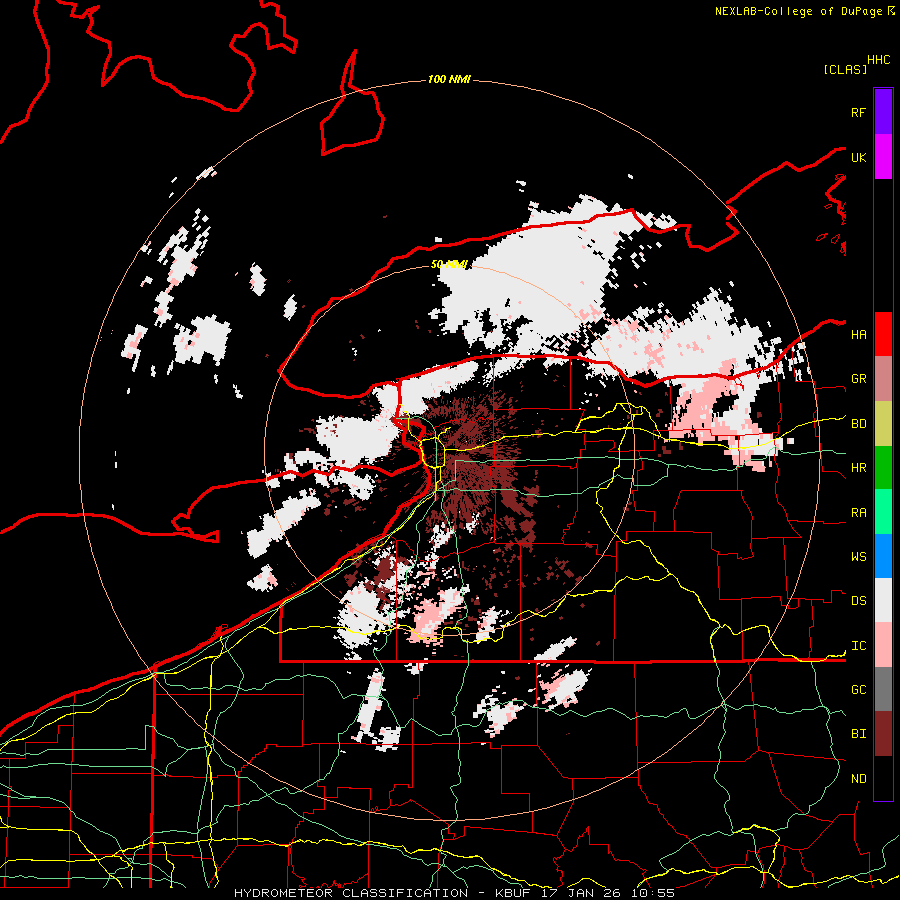The width and height of the screenshot is (900, 900).
Task: Click the GC legend label
Action: [x=858, y=690]
